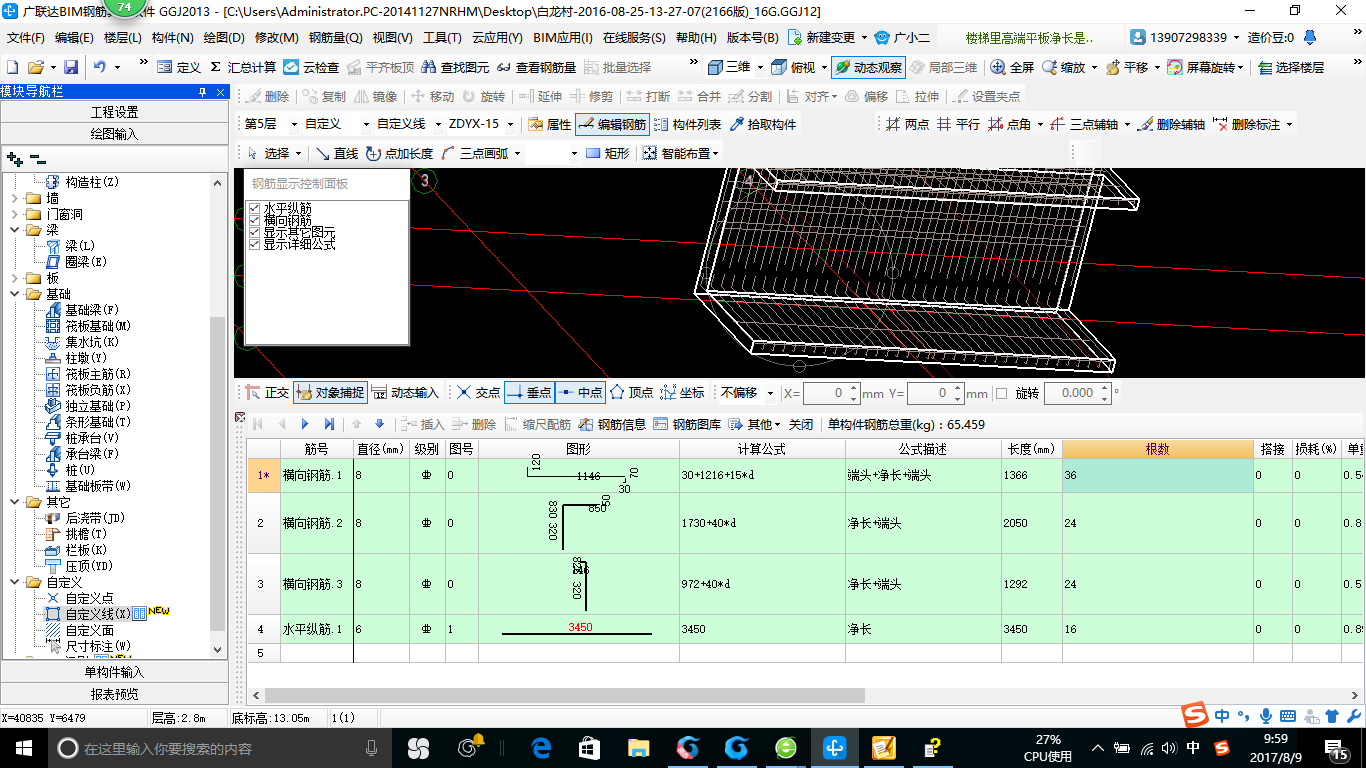Viewport: 1366px width, 768px height.
Task: Toggle 正交 orthogonal mode
Action: point(267,393)
